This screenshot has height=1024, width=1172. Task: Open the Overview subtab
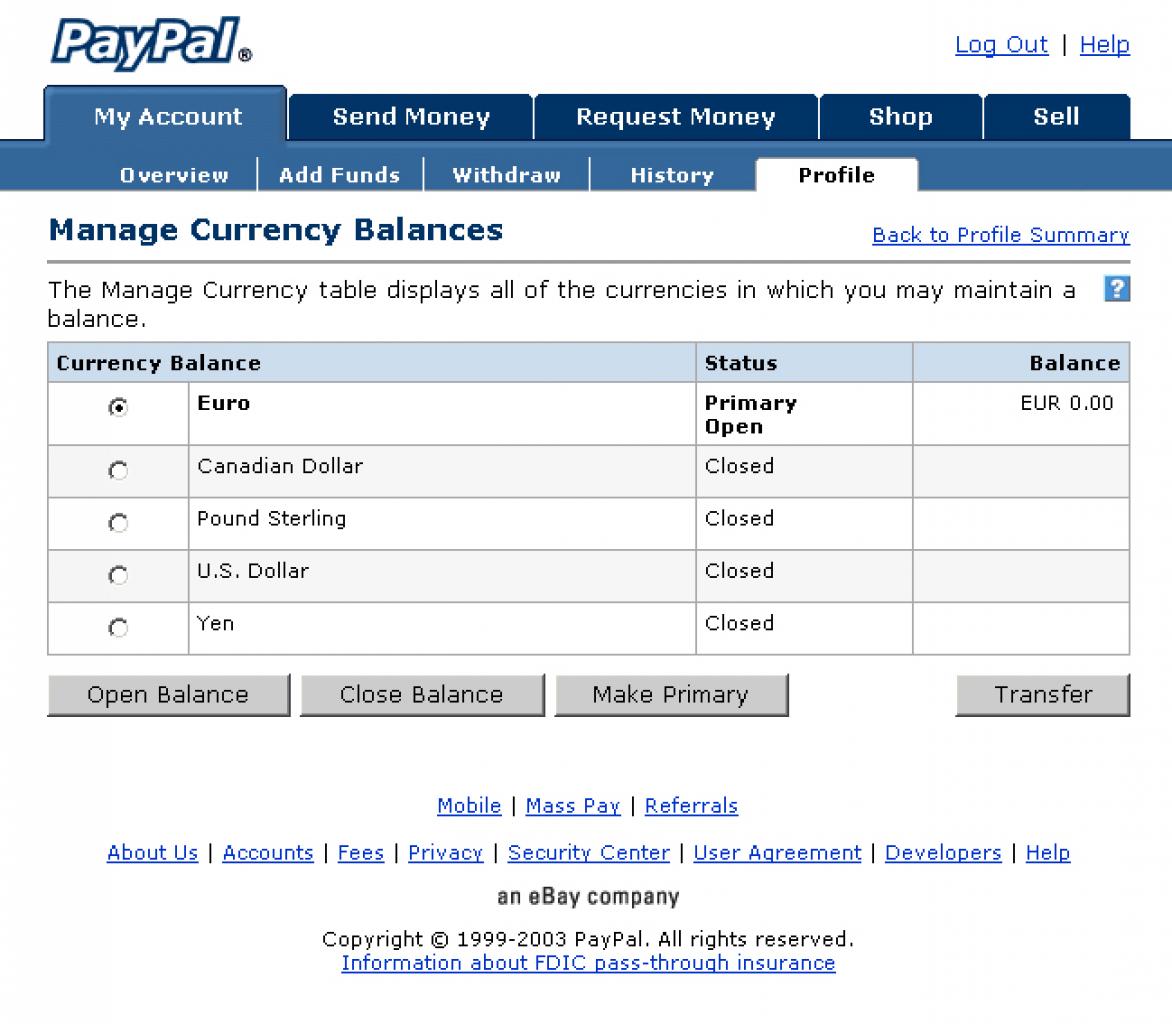(174, 175)
